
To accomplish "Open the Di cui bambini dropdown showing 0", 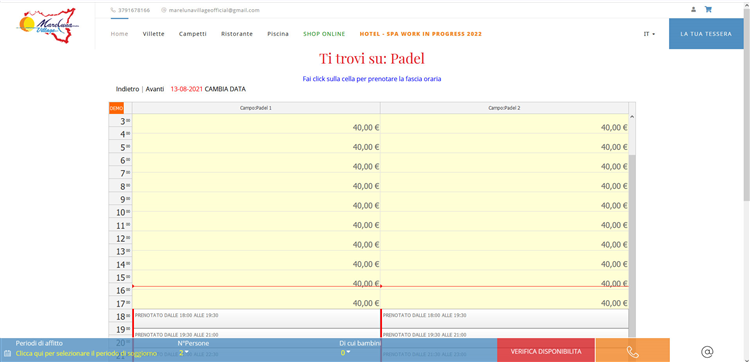I will click(345, 353).
